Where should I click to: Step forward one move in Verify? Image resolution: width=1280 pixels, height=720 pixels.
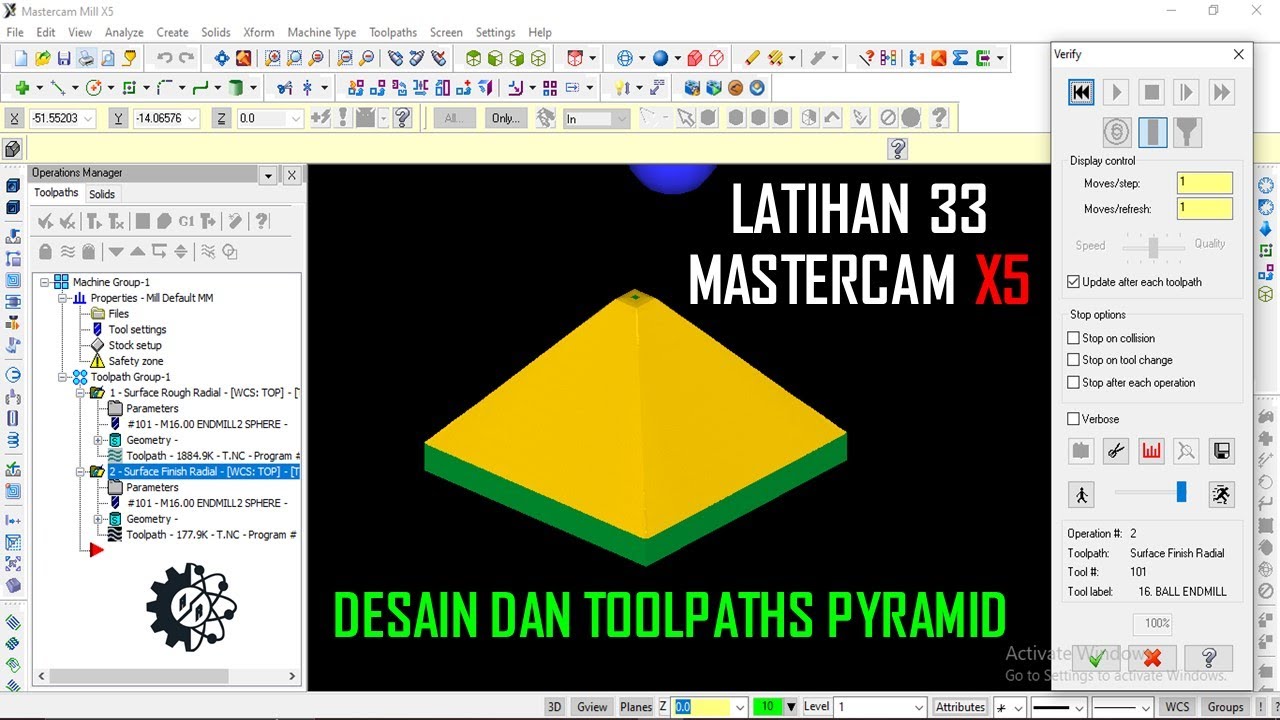(x=1186, y=92)
